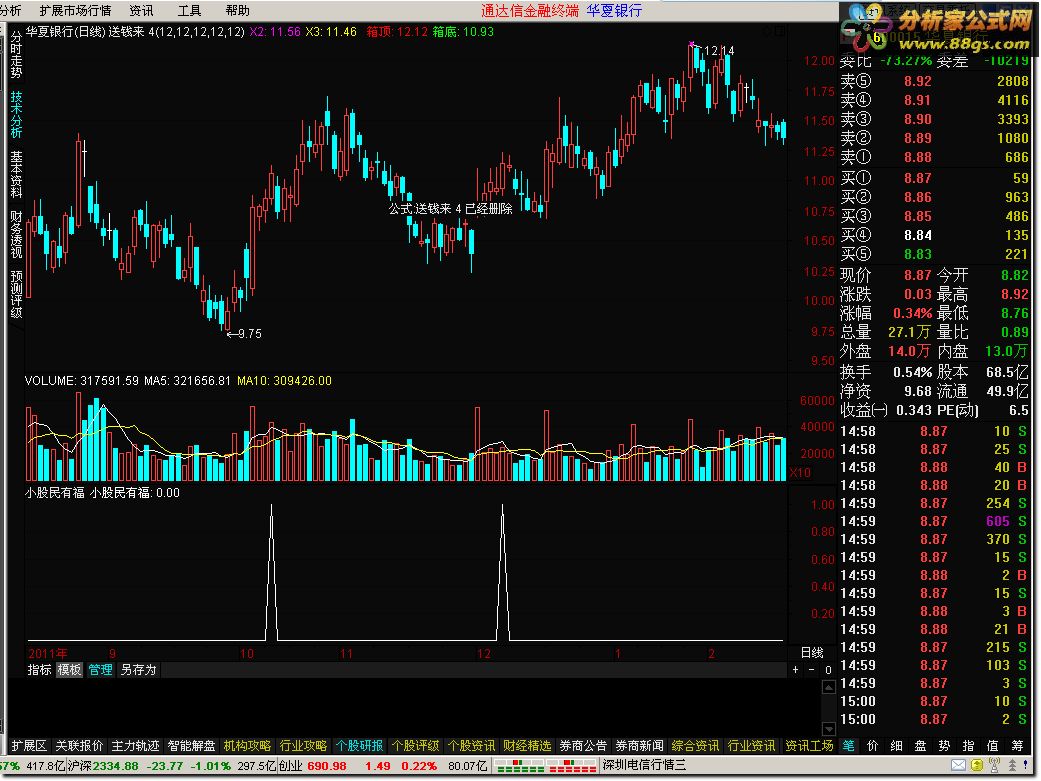This screenshot has height=781, width=1041.
Task: Open the 基本资料 sidebar tab
Action: 16,175
